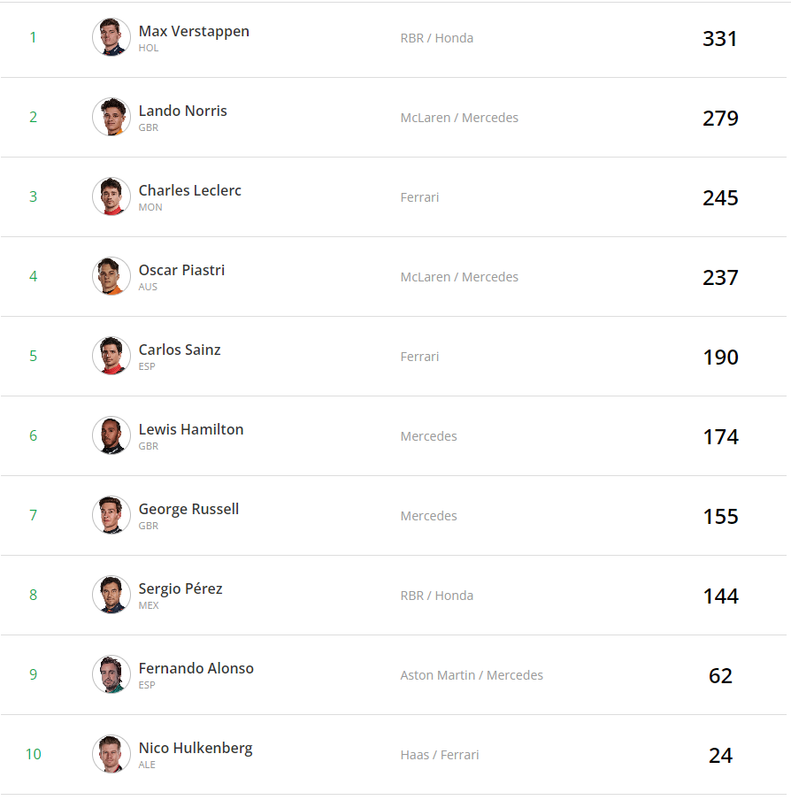
Task: Open George Russell's driver photo
Action: click(x=111, y=515)
